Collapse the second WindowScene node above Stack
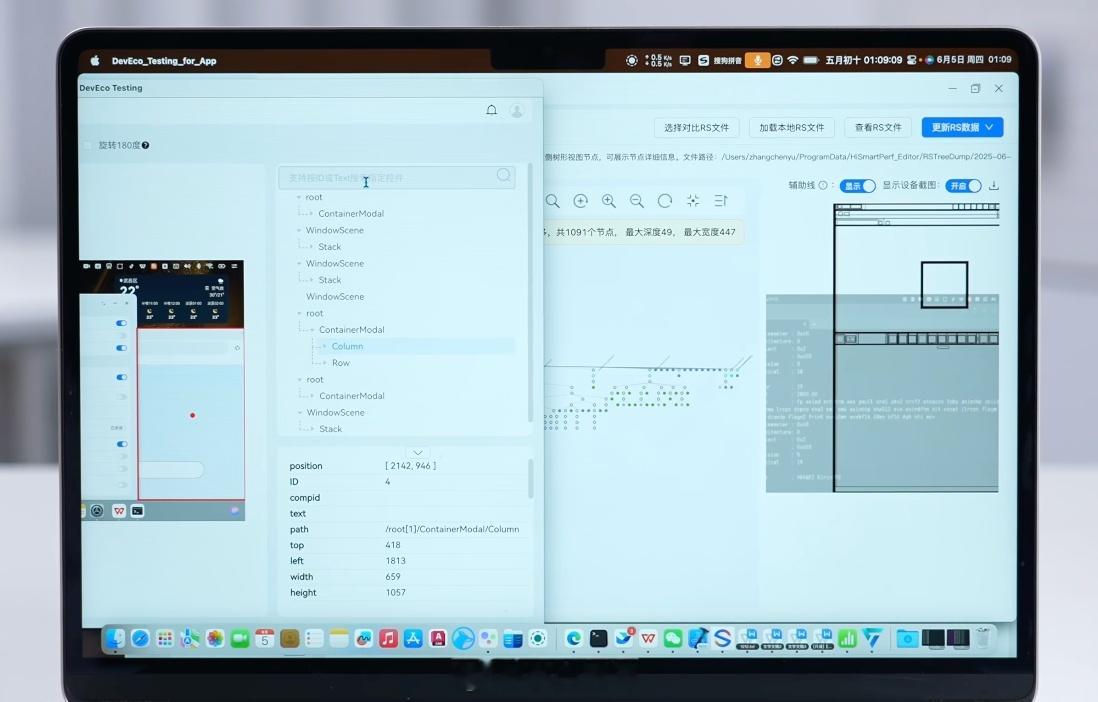Screen dimensions: 1098x702 (x=299, y=263)
